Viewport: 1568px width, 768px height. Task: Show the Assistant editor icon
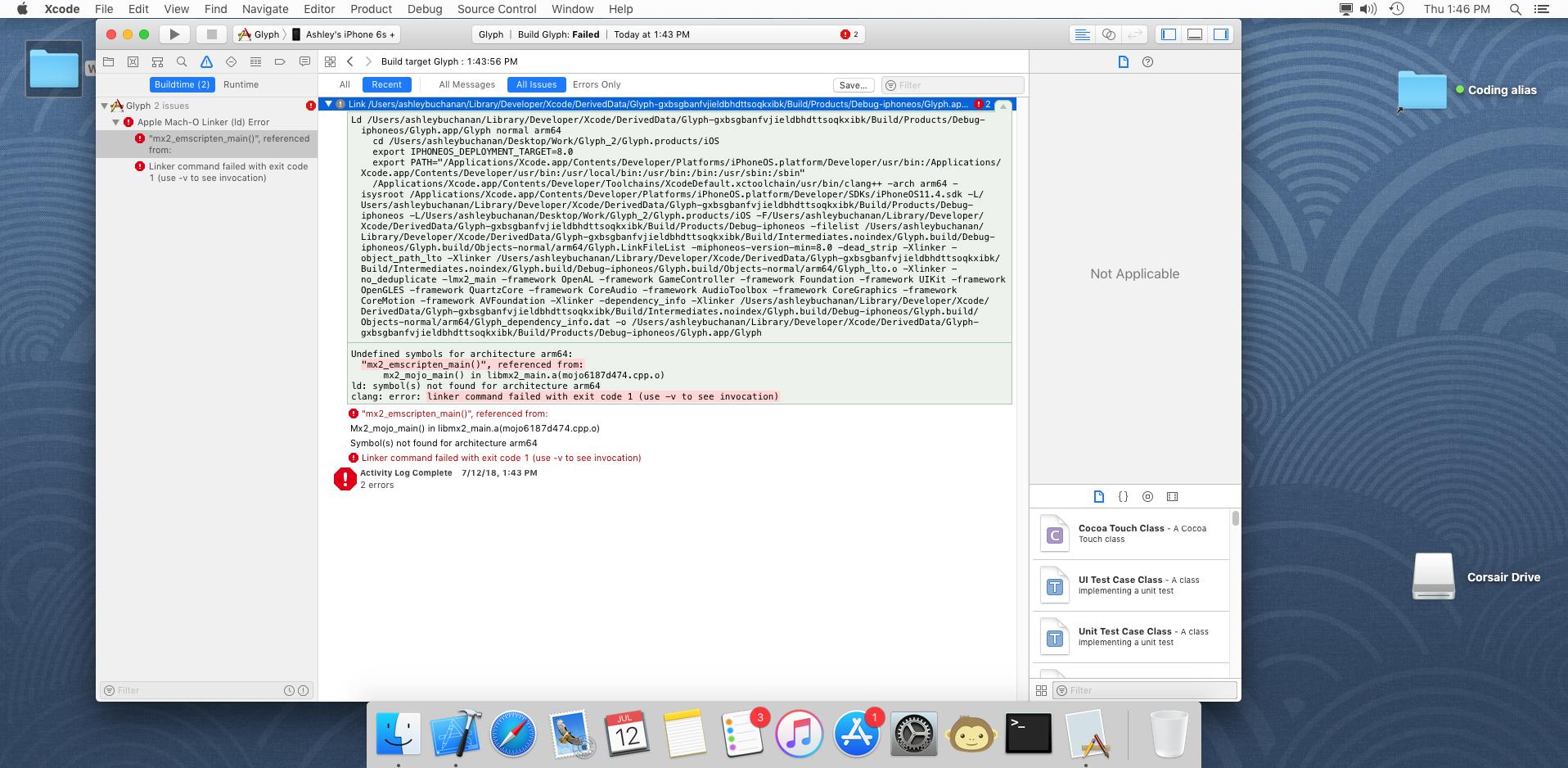[1108, 34]
